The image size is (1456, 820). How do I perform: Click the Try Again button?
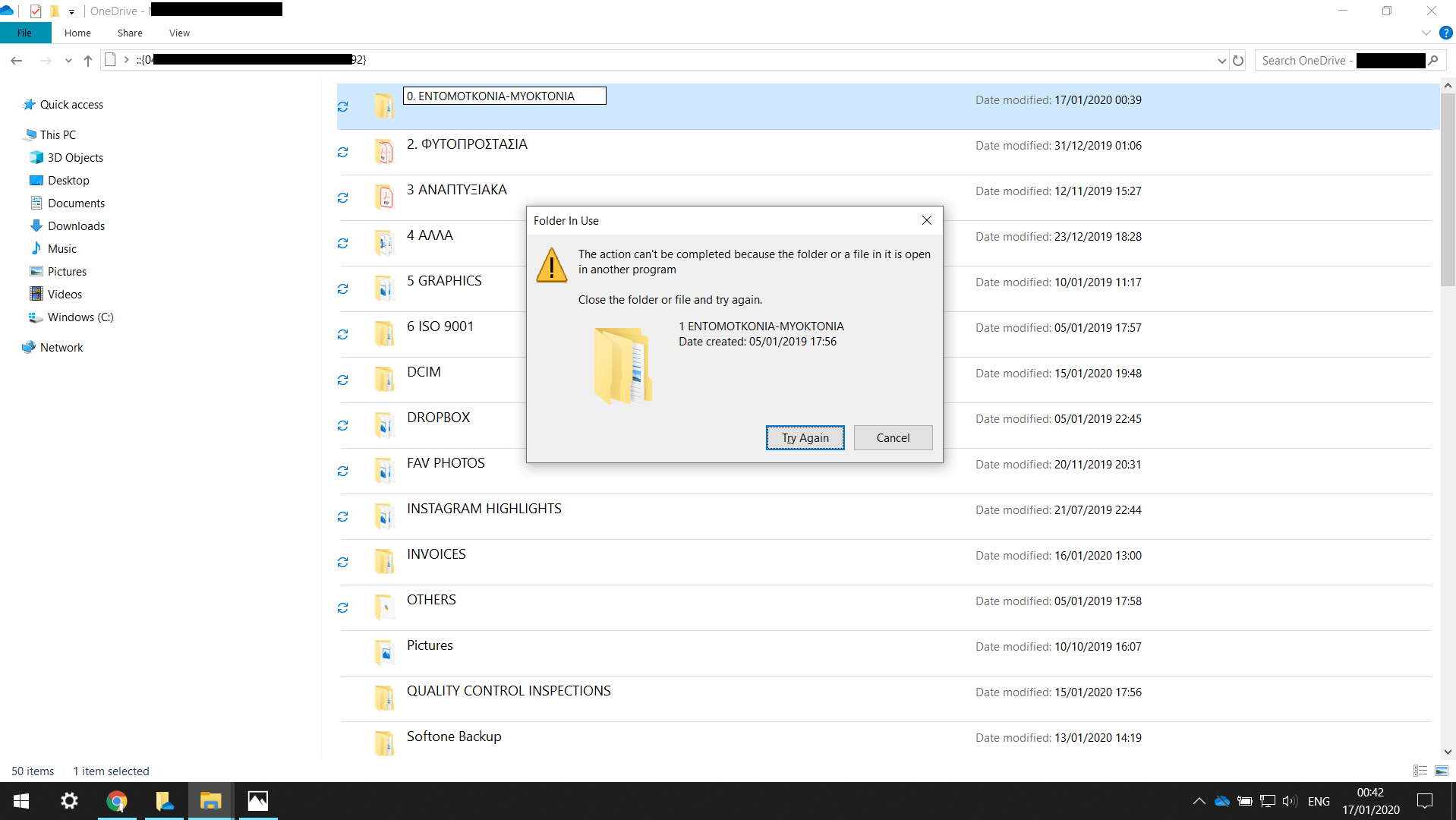pos(805,437)
